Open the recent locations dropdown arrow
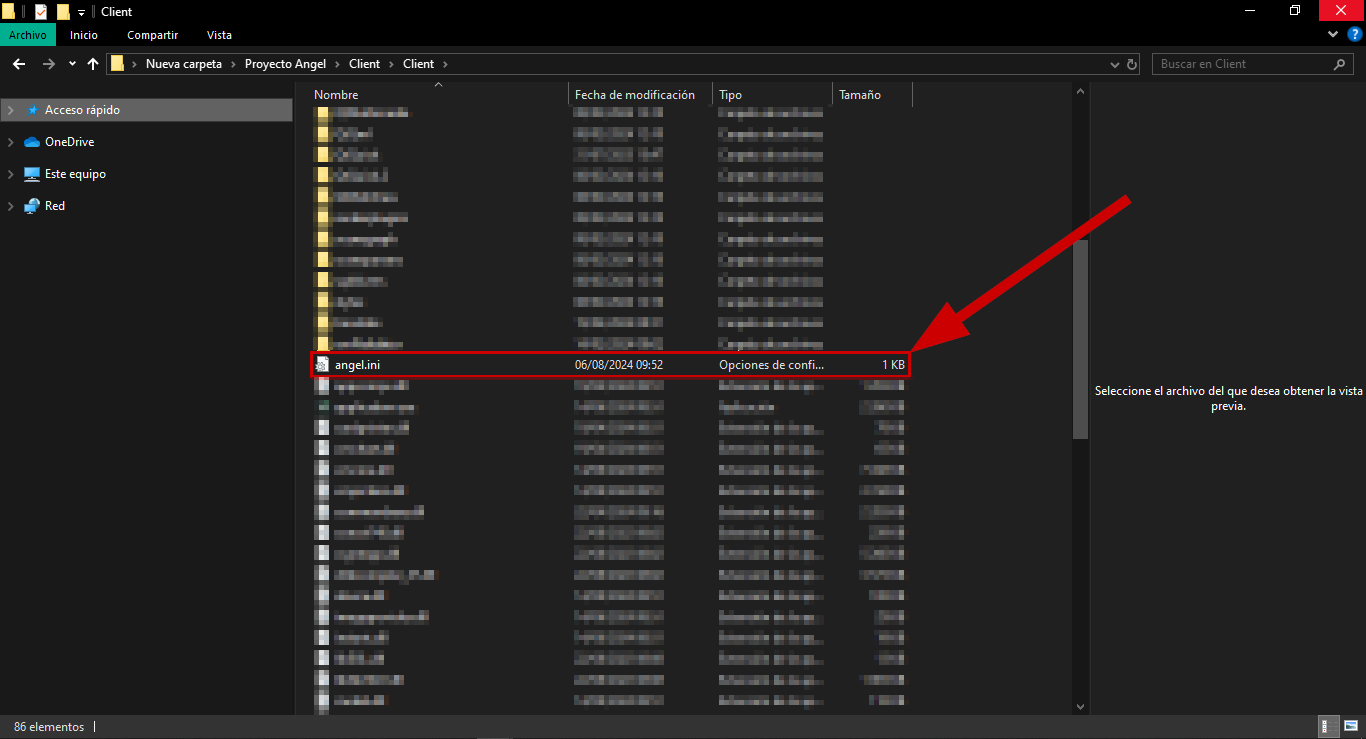Image resolution: width=1366 pixels, height=739 pixels. [72, 64]
